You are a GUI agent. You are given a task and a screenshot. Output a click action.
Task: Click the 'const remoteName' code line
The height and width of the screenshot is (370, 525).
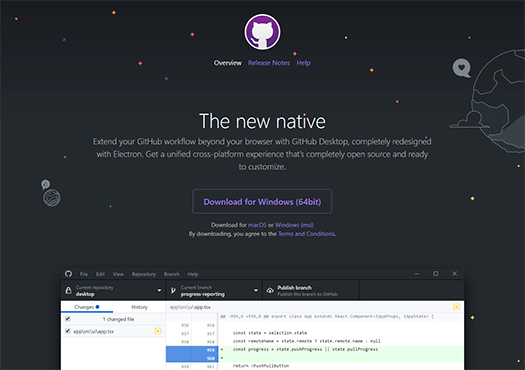306,341
